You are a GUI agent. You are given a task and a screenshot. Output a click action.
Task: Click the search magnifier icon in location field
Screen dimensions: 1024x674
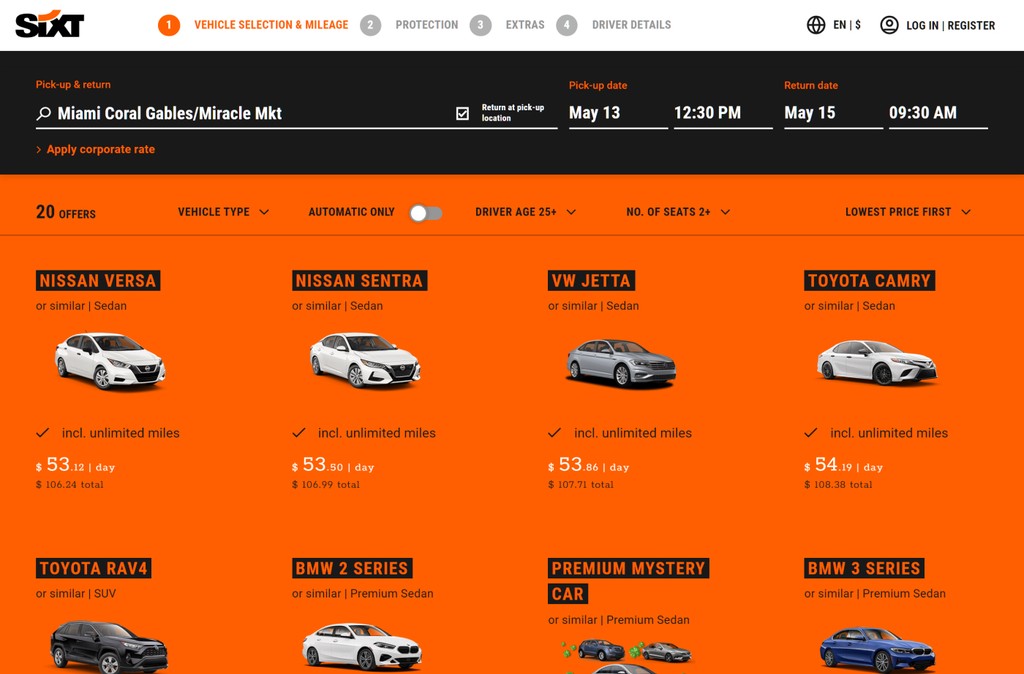point(44,114)
